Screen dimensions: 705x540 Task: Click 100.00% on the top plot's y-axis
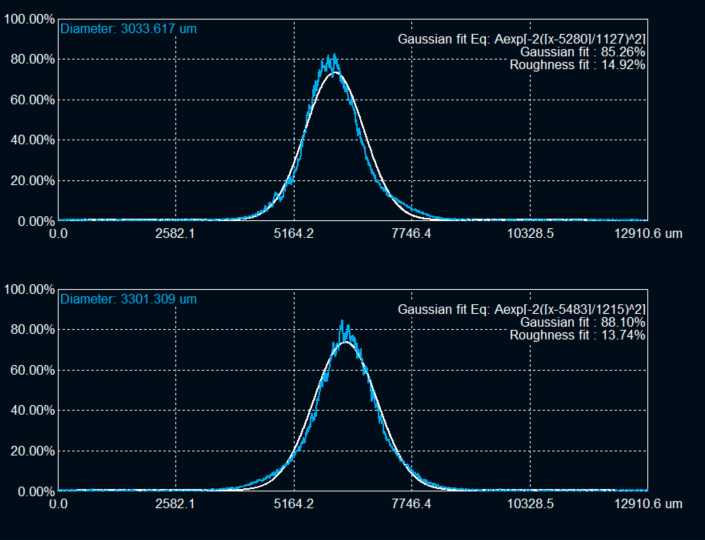click(28, 19)
